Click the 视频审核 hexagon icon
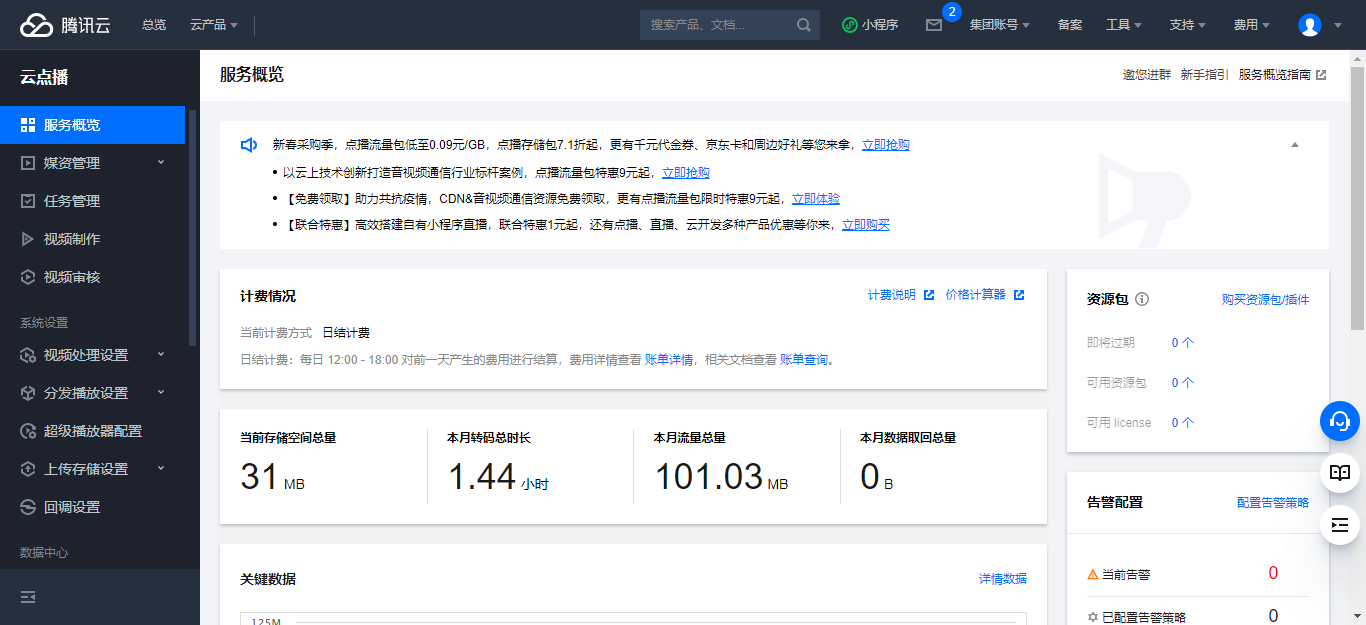The width and height of the screenshot is (1366, 625). (x=28, y=277)
